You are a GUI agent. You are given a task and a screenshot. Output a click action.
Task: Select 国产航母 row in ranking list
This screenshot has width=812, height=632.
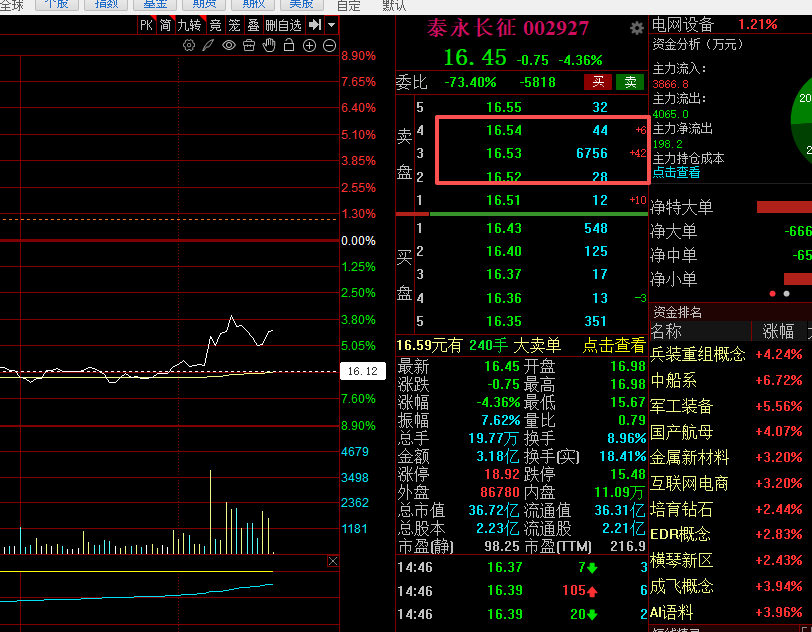(x=682, y=432)
